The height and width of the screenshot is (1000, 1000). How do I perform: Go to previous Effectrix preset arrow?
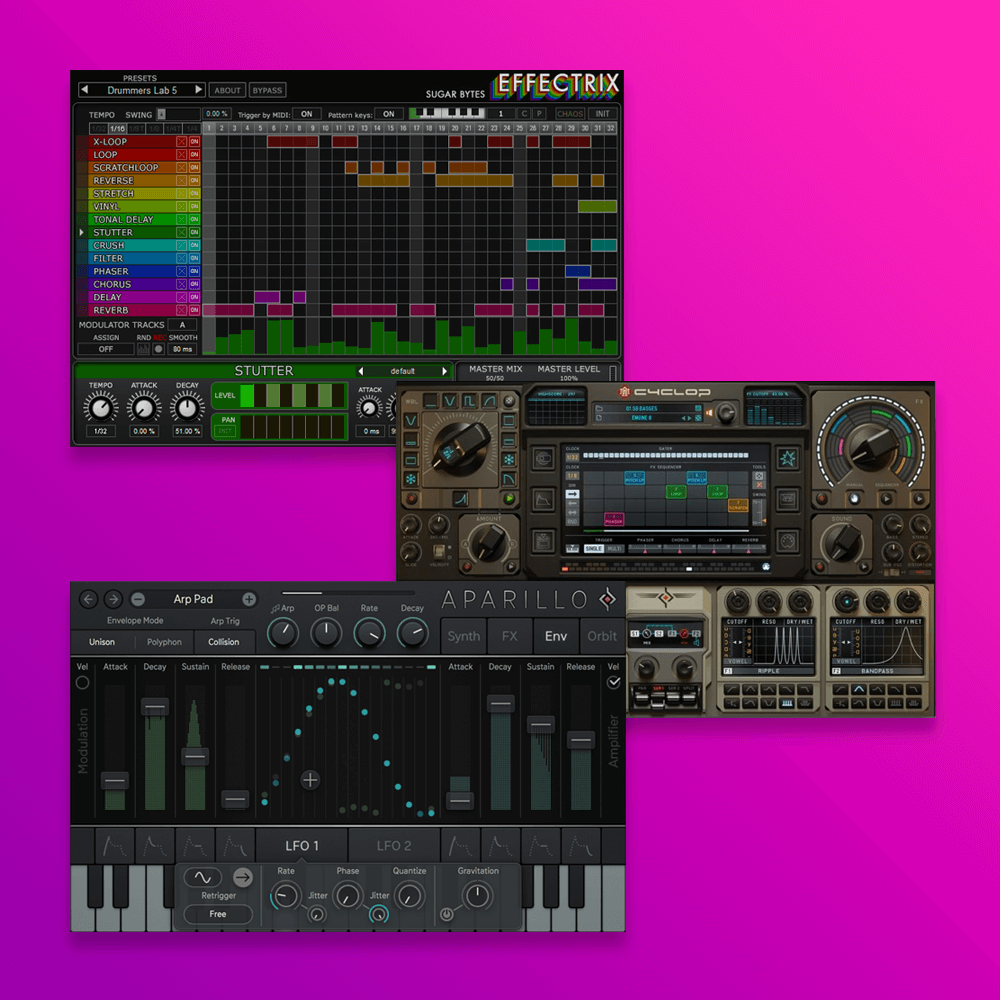85,90
